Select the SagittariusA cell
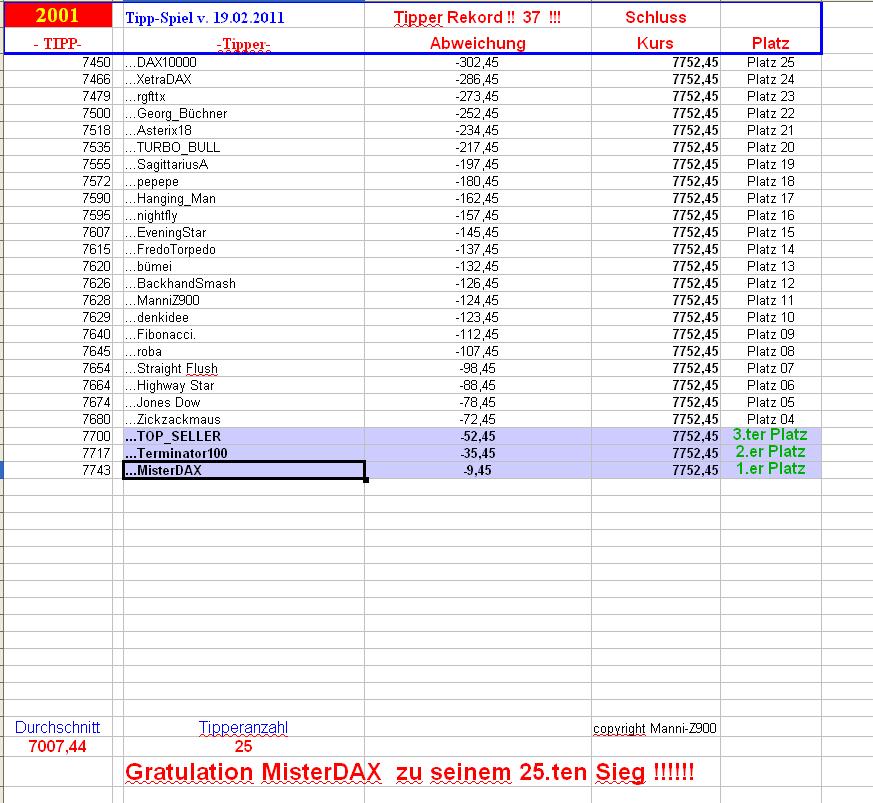The height and width of the screenshot is (803, 873). 243,164
